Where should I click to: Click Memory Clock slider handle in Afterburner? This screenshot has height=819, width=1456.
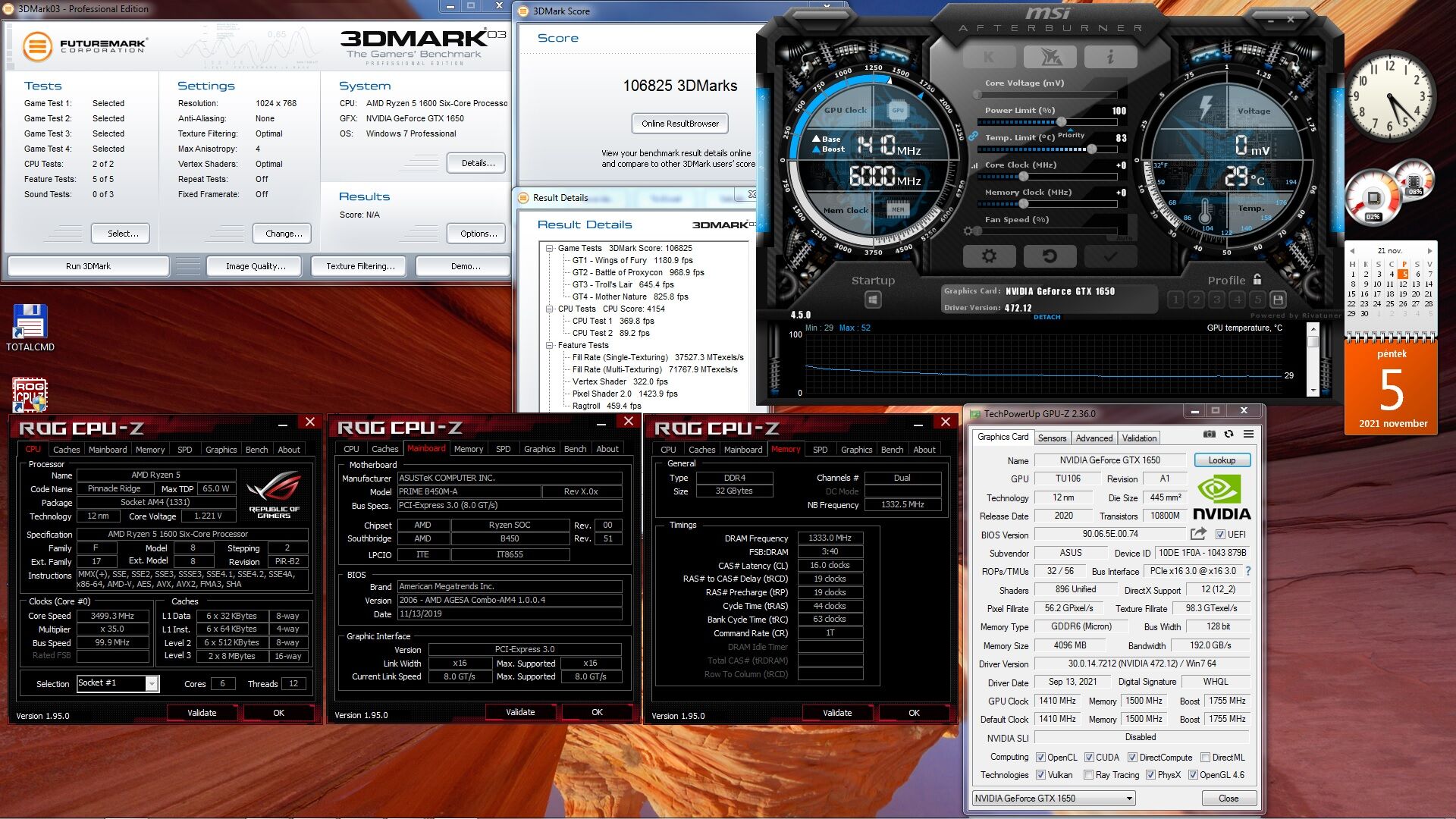[x=1023, y=204]
